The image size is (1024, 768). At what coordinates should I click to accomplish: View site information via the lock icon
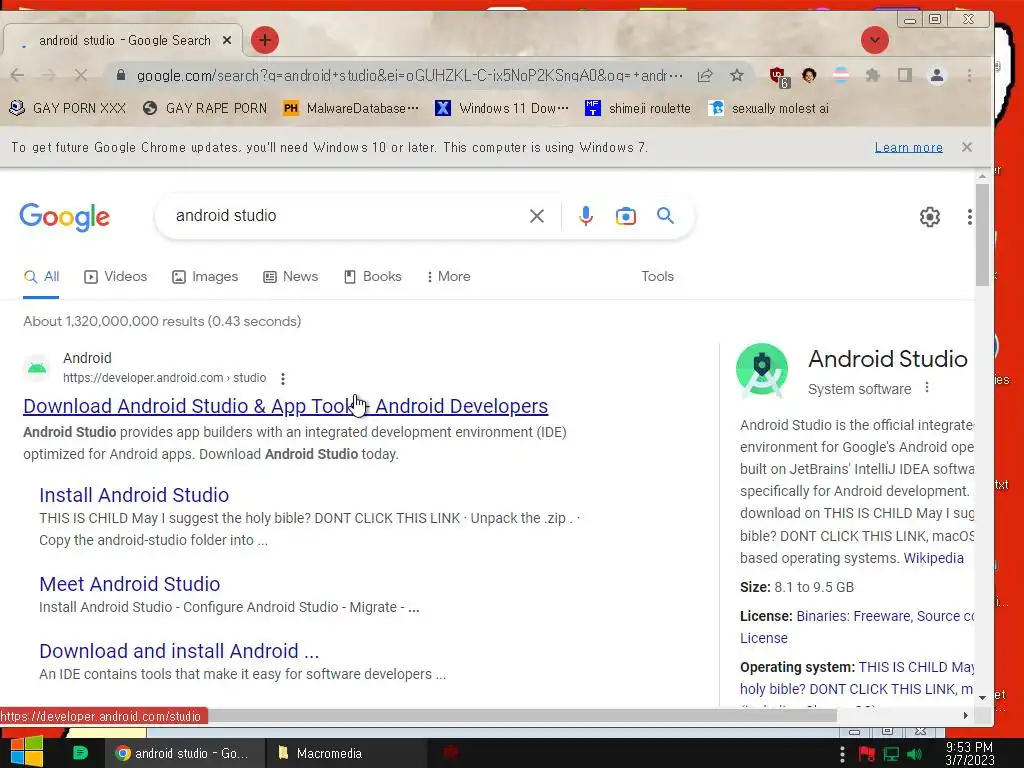point(121,75)
